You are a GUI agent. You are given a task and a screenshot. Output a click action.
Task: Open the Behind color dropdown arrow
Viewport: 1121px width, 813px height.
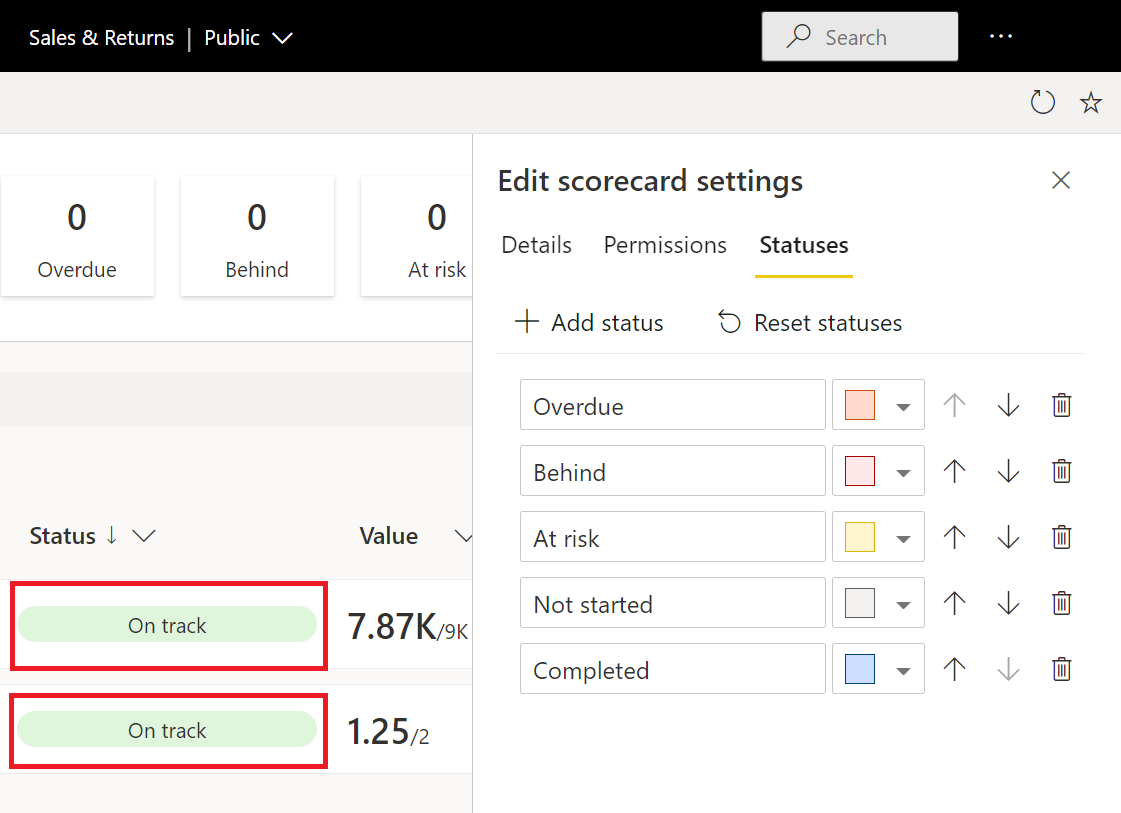[903, 473]
